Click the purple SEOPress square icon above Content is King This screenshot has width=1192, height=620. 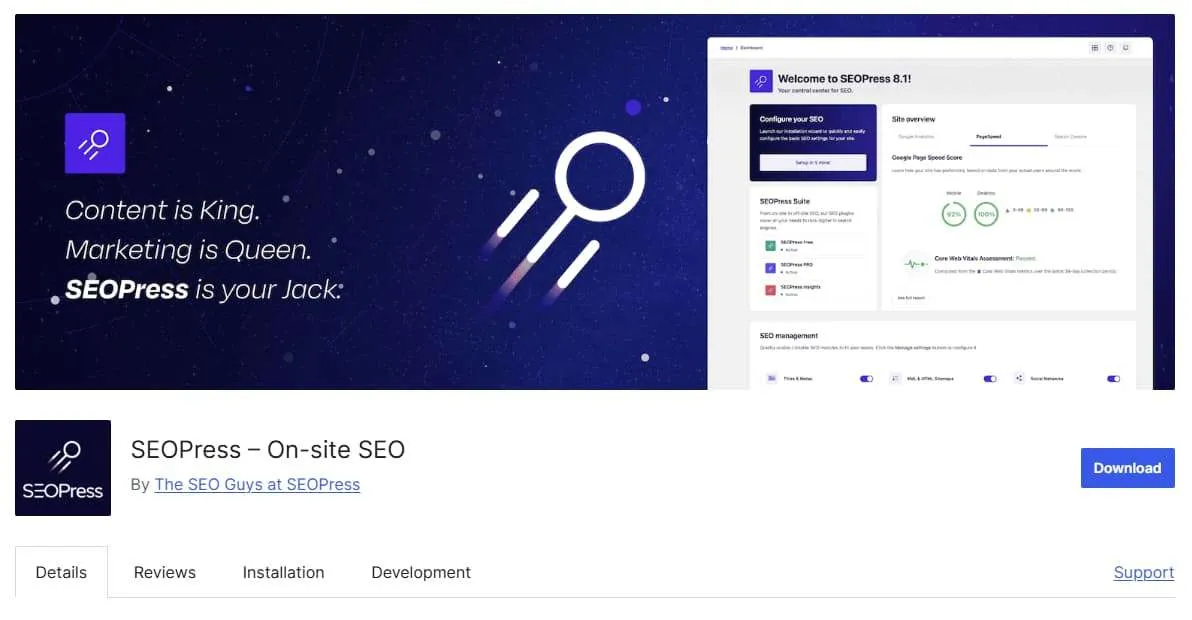point(95,143)
